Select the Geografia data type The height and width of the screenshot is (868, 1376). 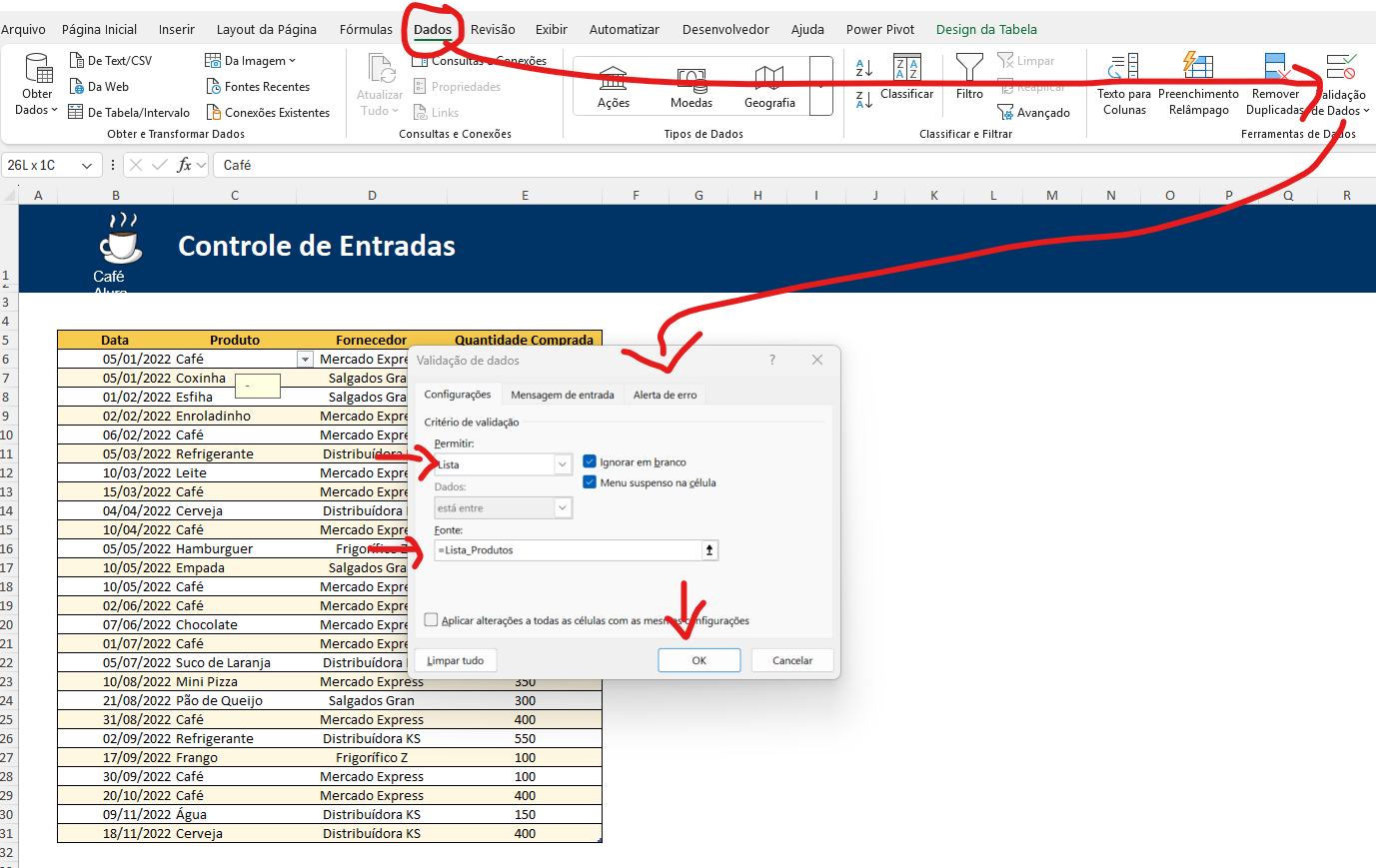point(769,87)
